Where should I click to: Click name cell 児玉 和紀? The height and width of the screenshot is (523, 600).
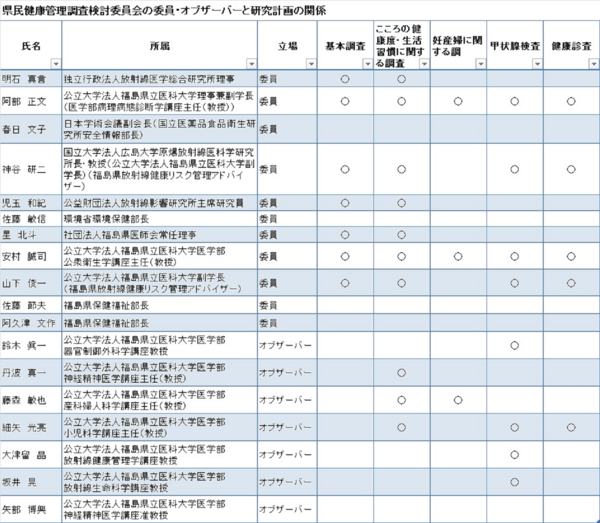click(31, 203)
